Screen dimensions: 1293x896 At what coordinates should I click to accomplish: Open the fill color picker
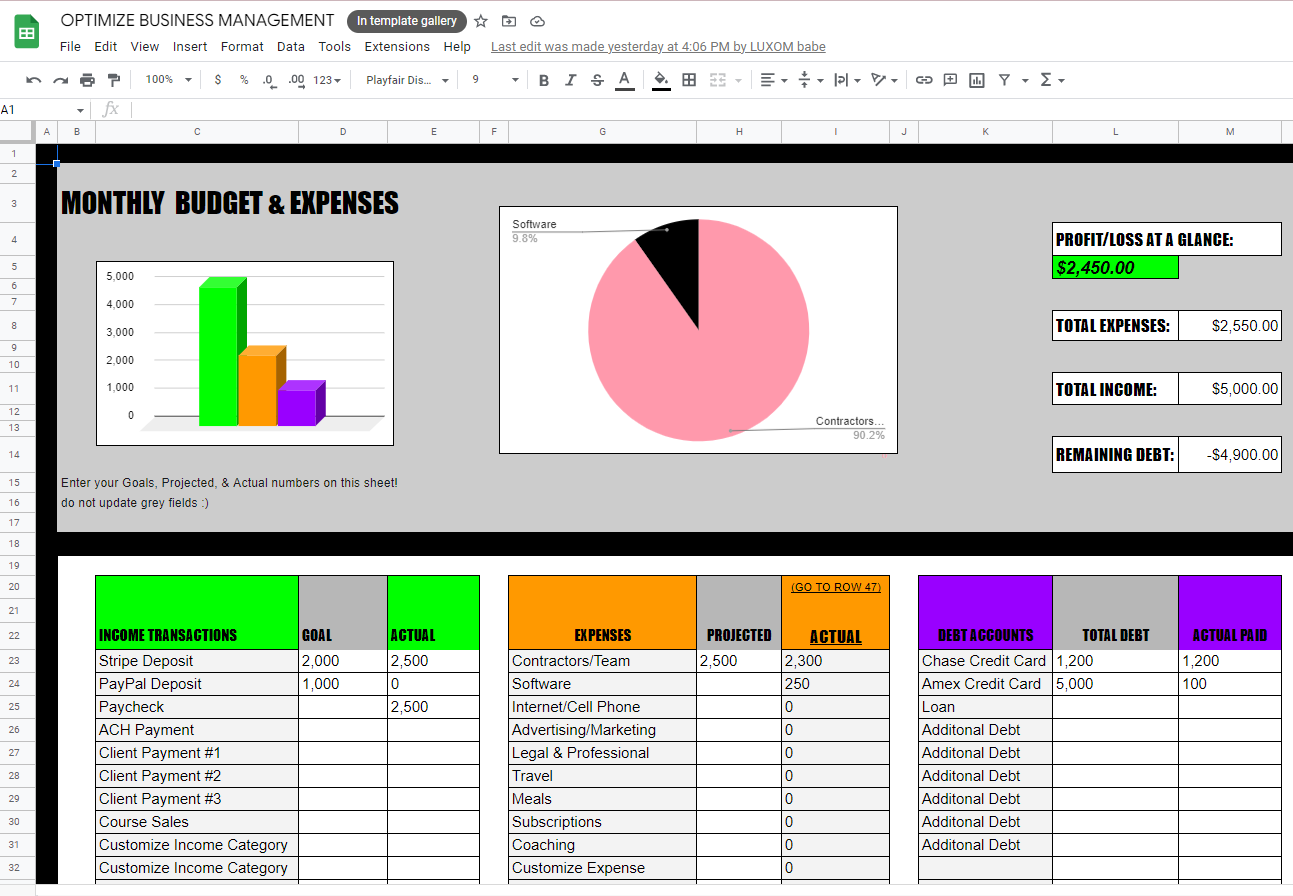[660, 80]
